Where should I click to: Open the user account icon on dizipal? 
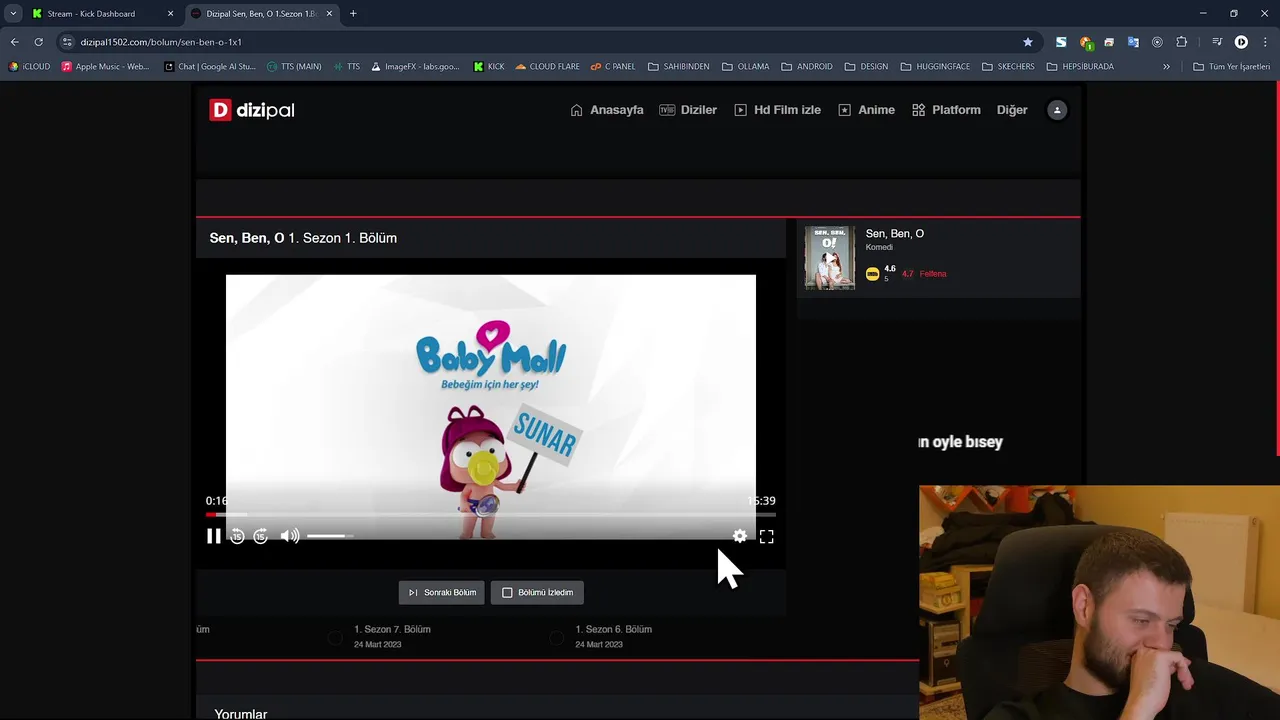tap(1057, 110)
